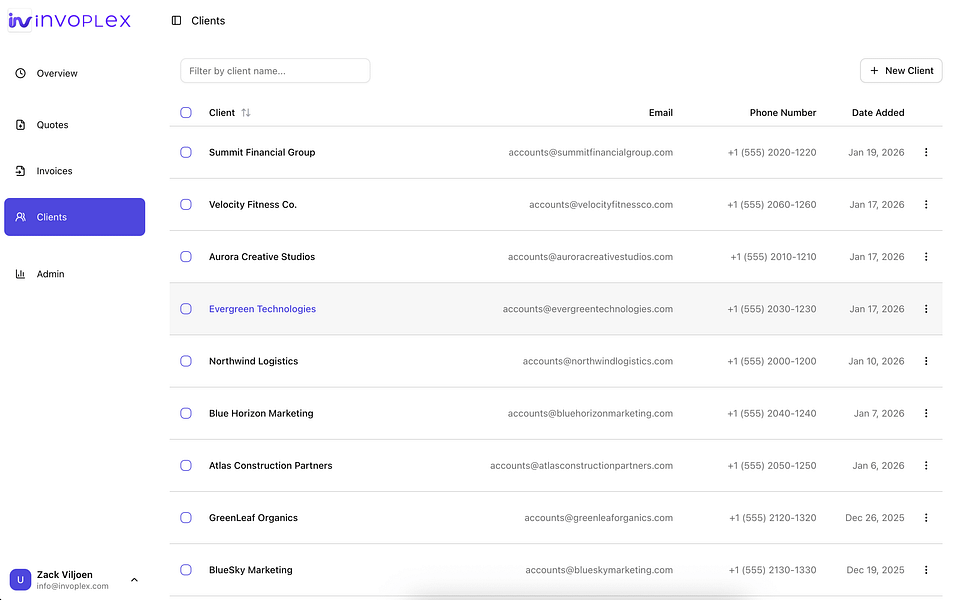This screenshot has height=600, width=961.
Task: Click user avatar for Zack Viljoen
Action: (20, 580)
